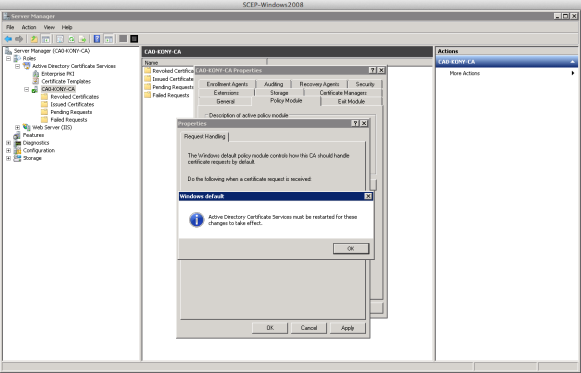Click the Active Directory Certificate Services icon
The height and width of the screenshot is (373, 581).
(26, 66)
